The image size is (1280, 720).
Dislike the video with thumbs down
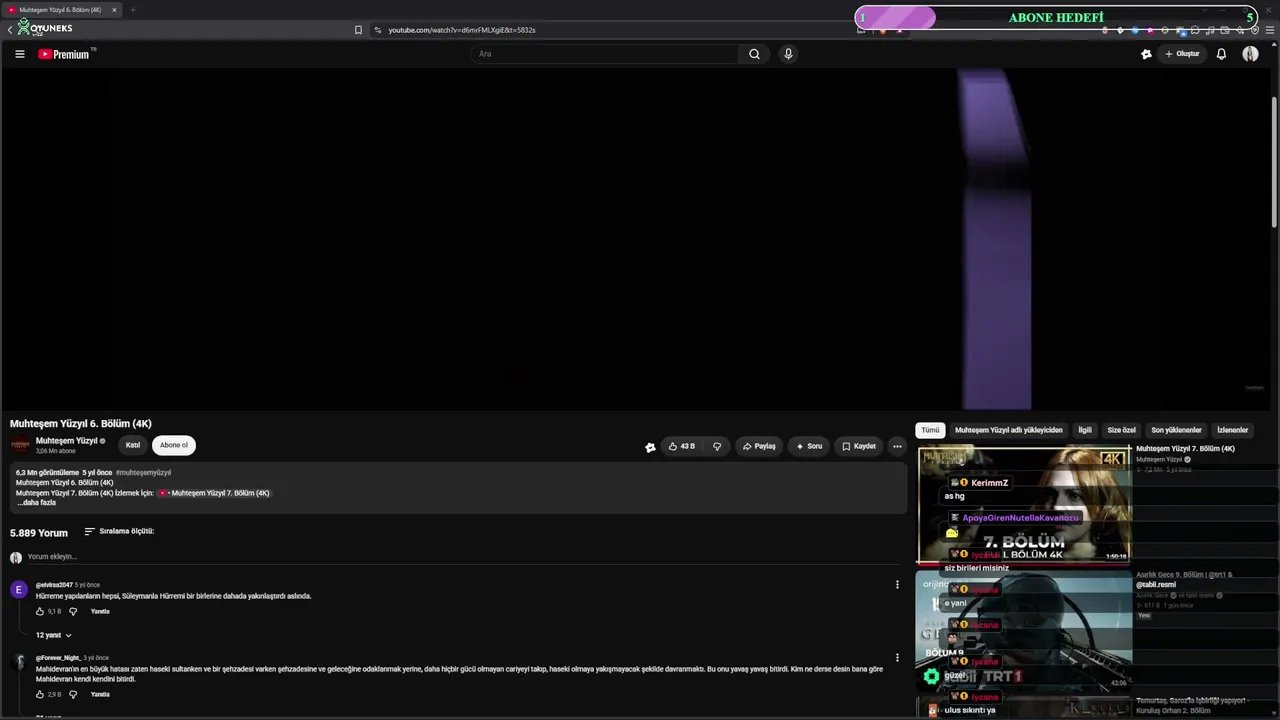(717, 446)
